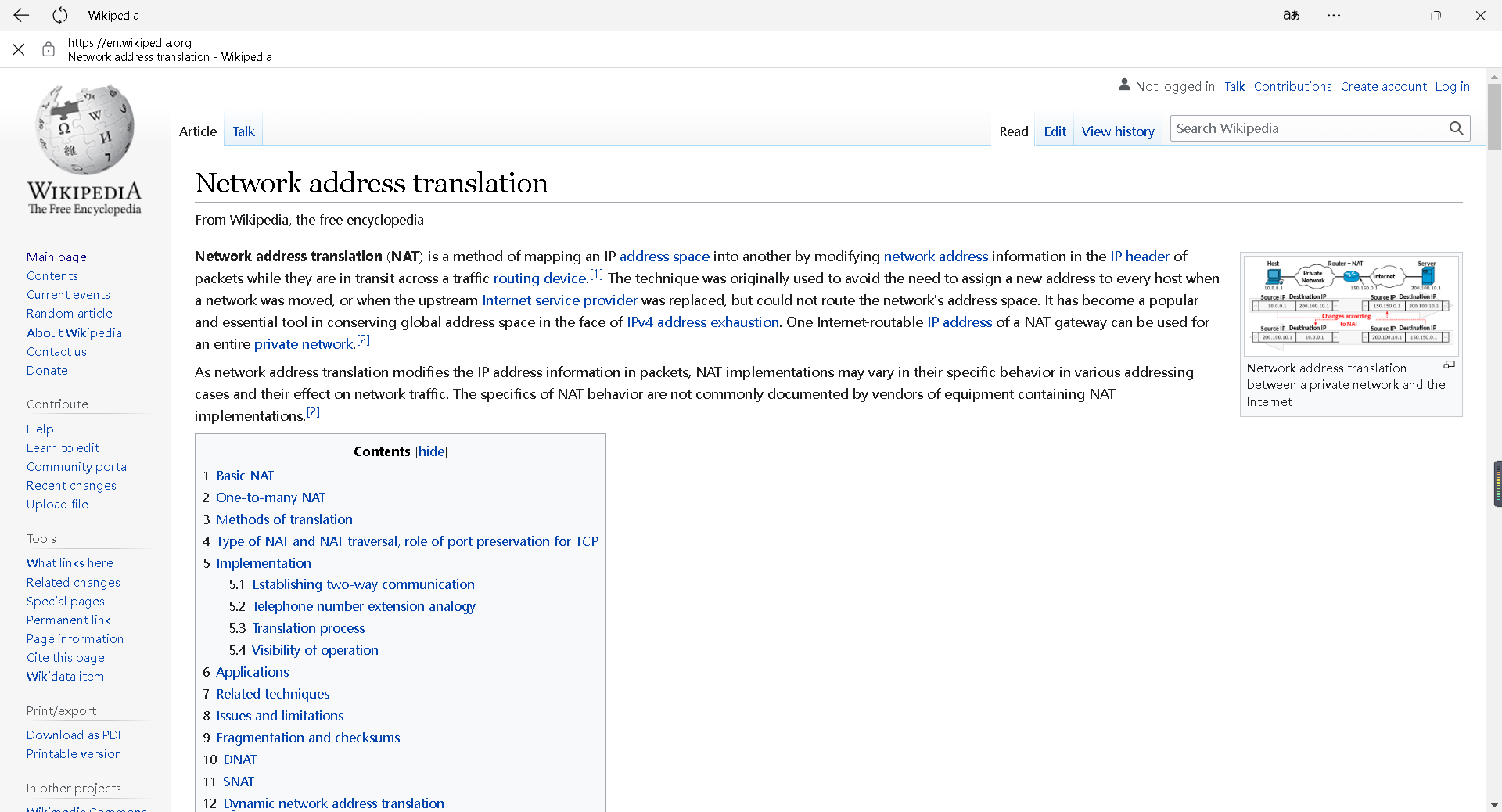Viewport: 1502px width, 812px height.
Task: Open Upload file link
Action: click(x=57, y=505)
